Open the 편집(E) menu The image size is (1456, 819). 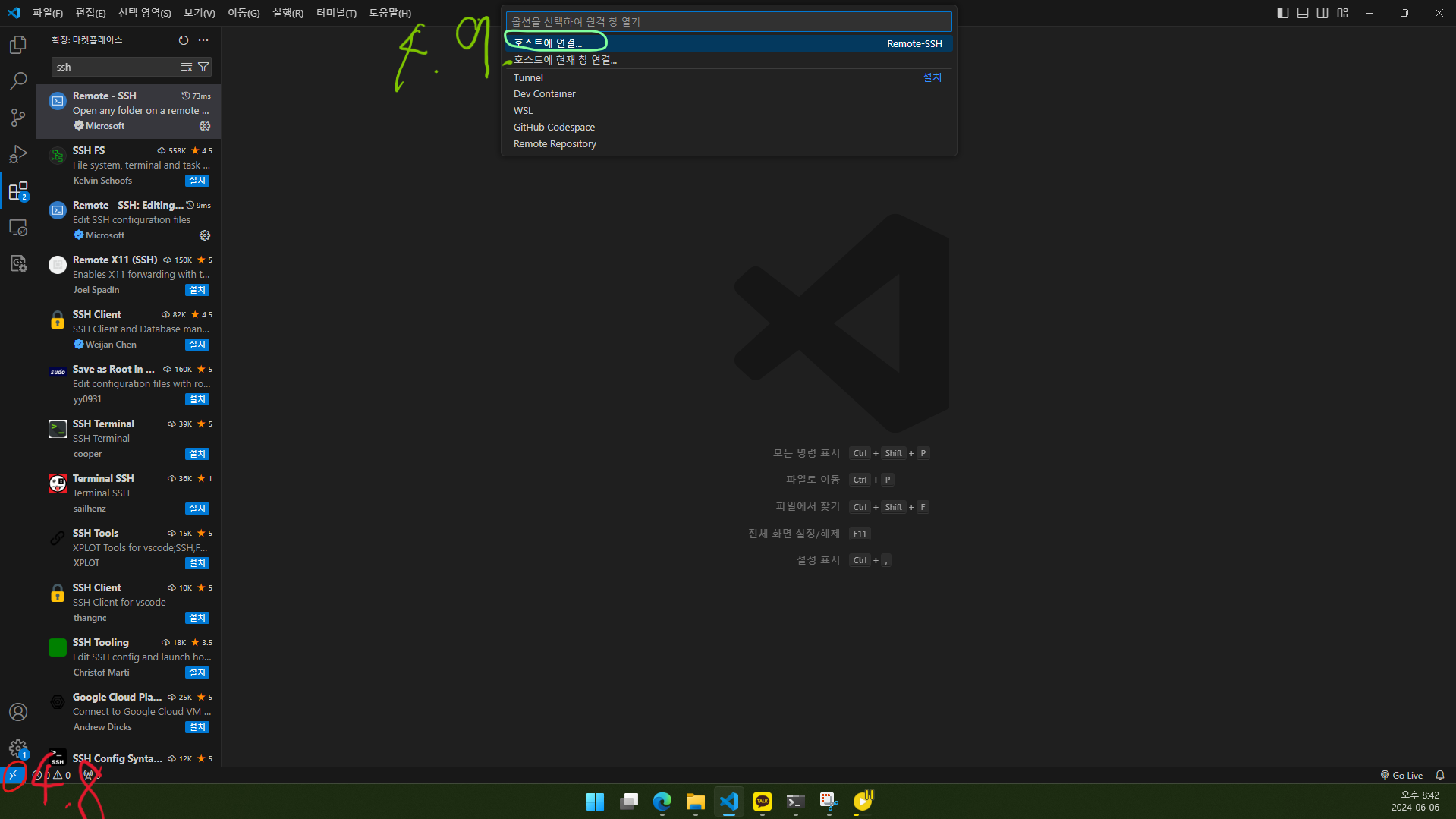[90, 13]
